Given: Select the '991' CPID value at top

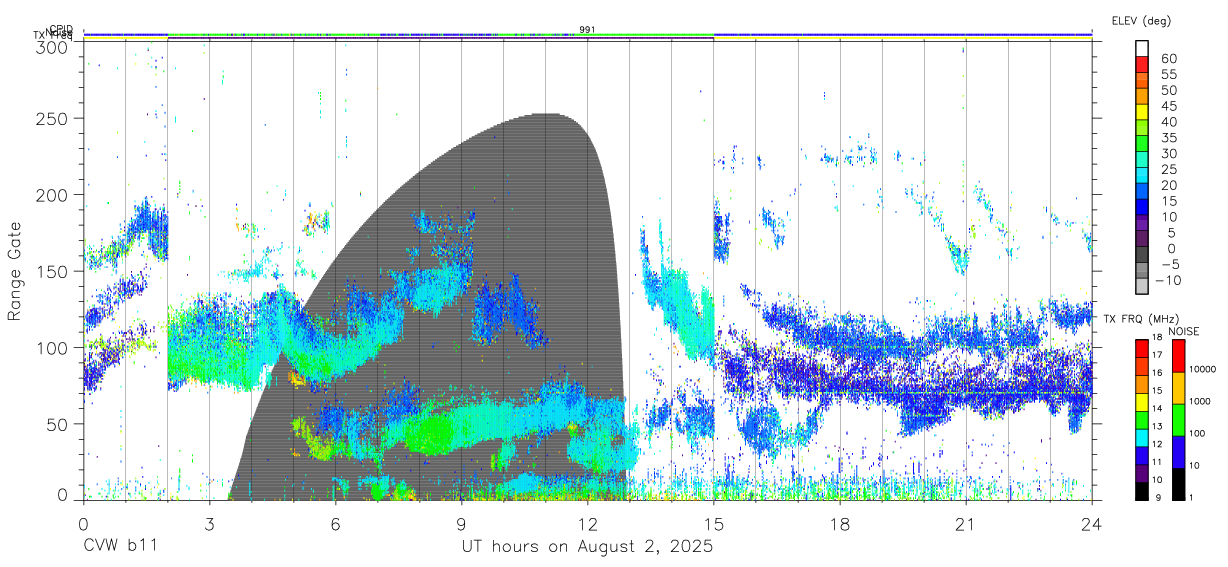Looking at the screenshot, I should point(587,30).
